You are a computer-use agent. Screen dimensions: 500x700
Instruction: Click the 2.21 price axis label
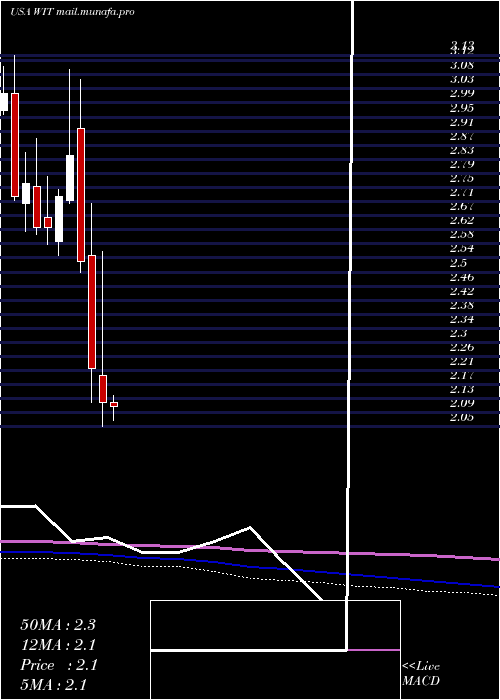click(x=462, y=362)
